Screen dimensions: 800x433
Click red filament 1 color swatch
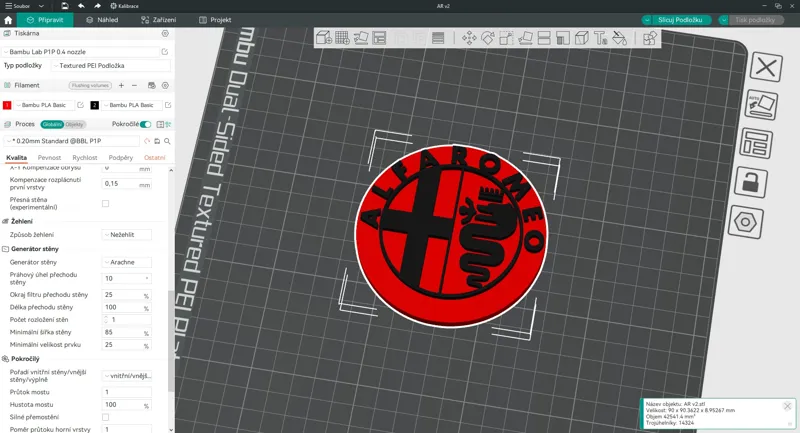(7, 105)
